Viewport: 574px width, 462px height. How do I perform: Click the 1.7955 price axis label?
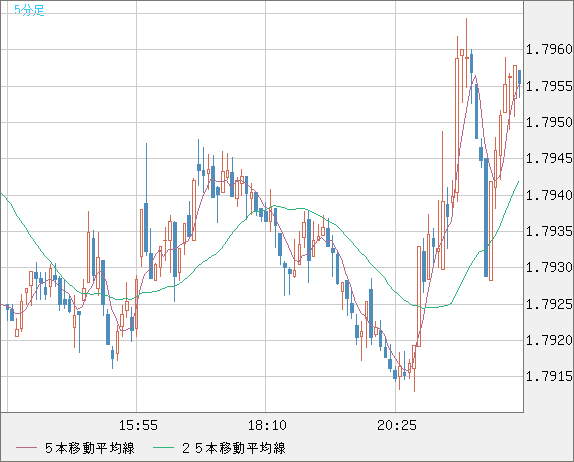549,86
